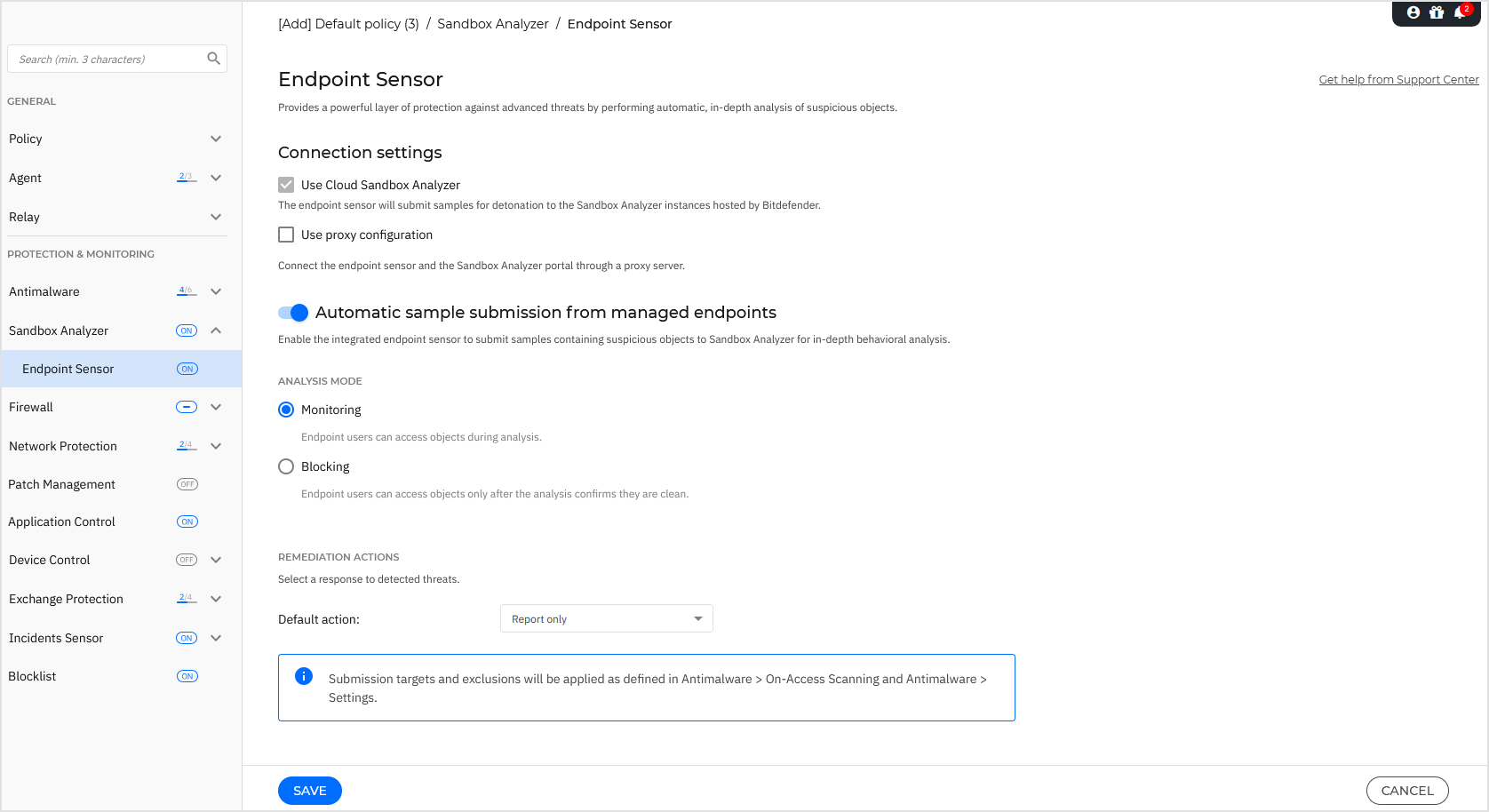Click the ON badge next to Sandbox Analyzer
1489x812 pixels.
pos(187,330)
